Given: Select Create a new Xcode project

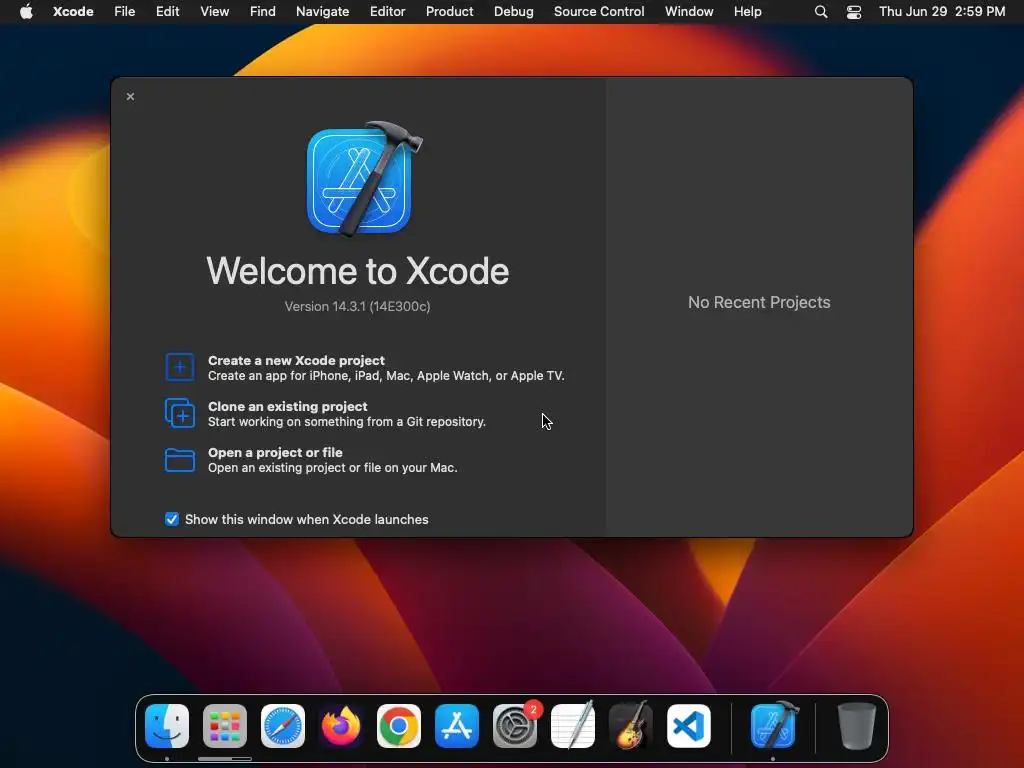Looking at the screenshot, I should pos(364,368).
